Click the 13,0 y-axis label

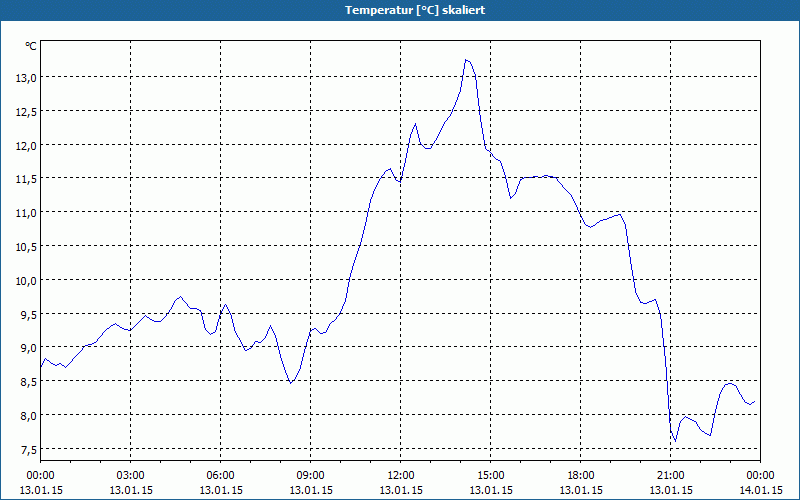(x=26, y=78)
